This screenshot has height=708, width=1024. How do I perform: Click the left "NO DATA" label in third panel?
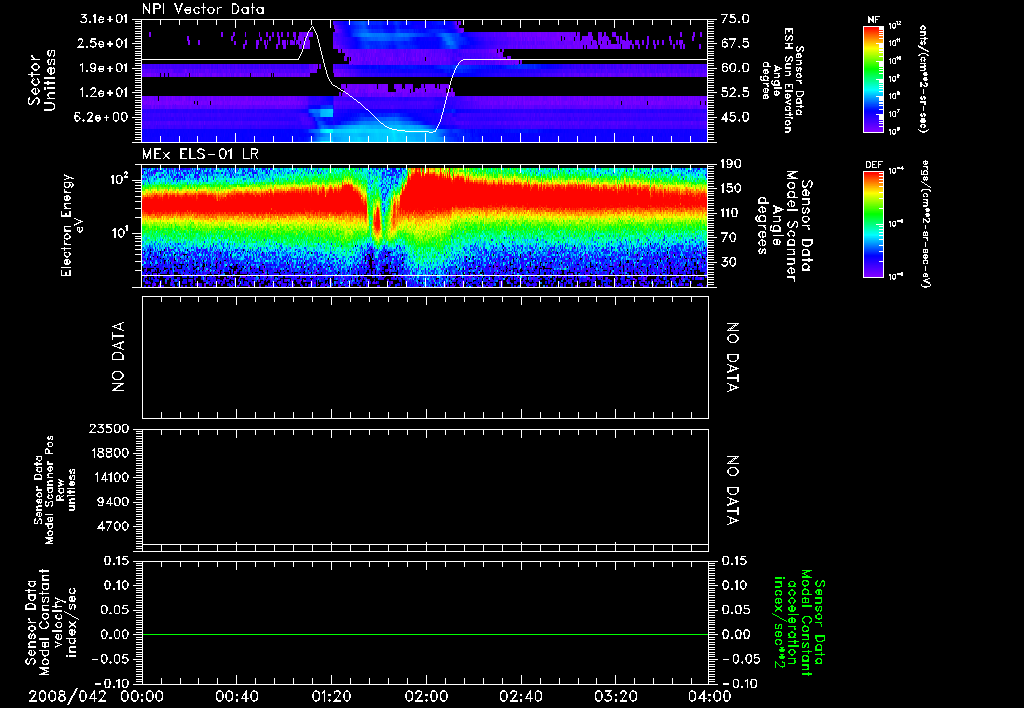click(x=118, y=356)
